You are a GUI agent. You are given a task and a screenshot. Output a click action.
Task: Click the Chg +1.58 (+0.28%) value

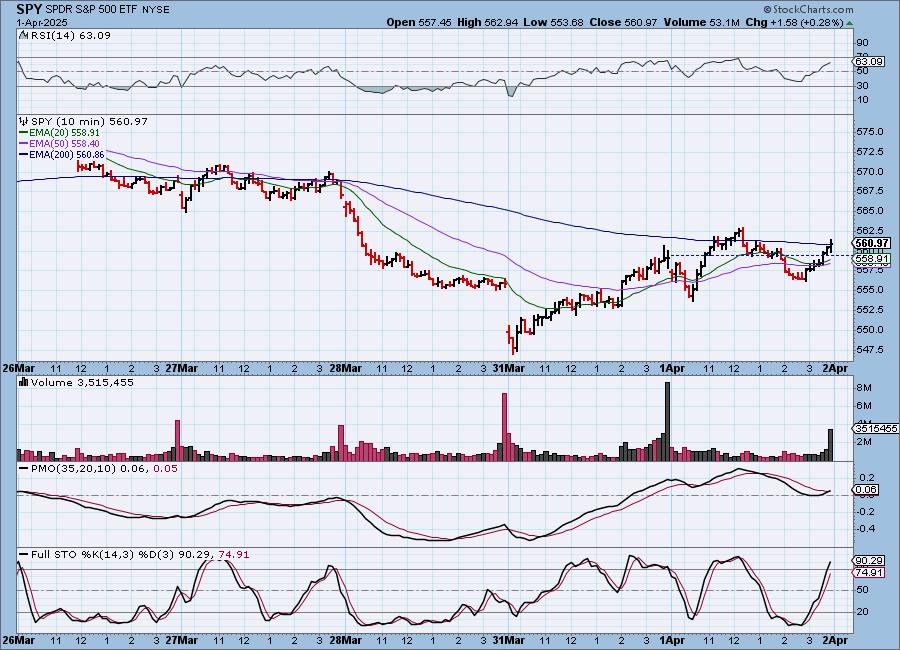(794, 22)
